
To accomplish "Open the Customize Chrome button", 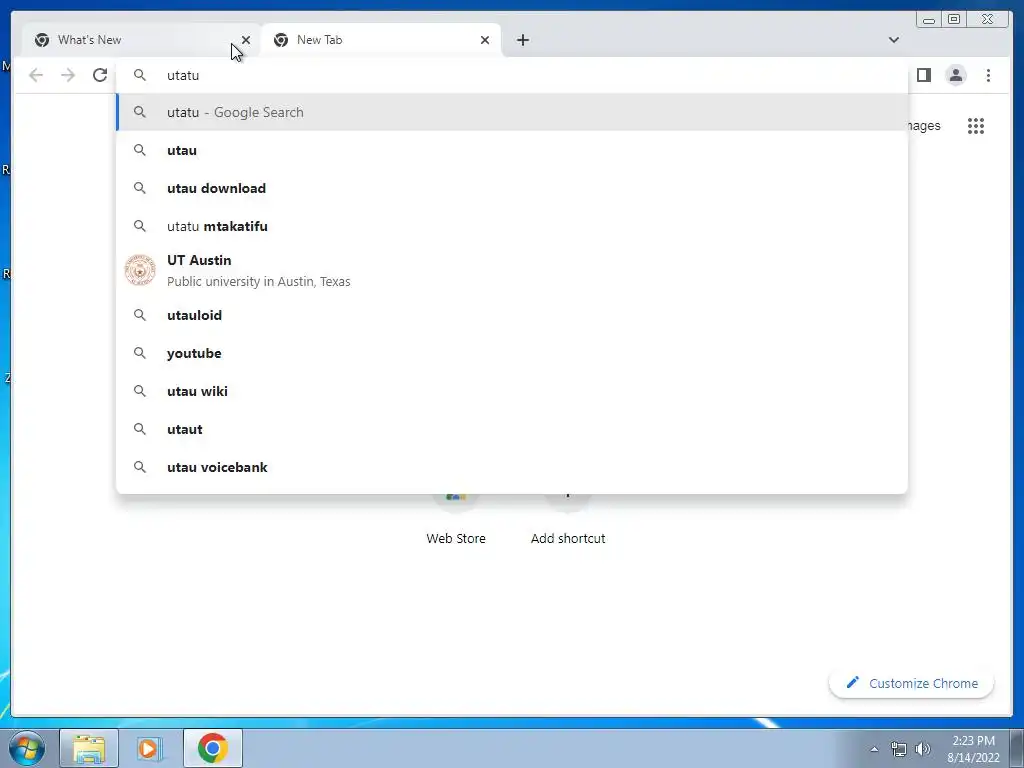I will (x=911, y=683).
